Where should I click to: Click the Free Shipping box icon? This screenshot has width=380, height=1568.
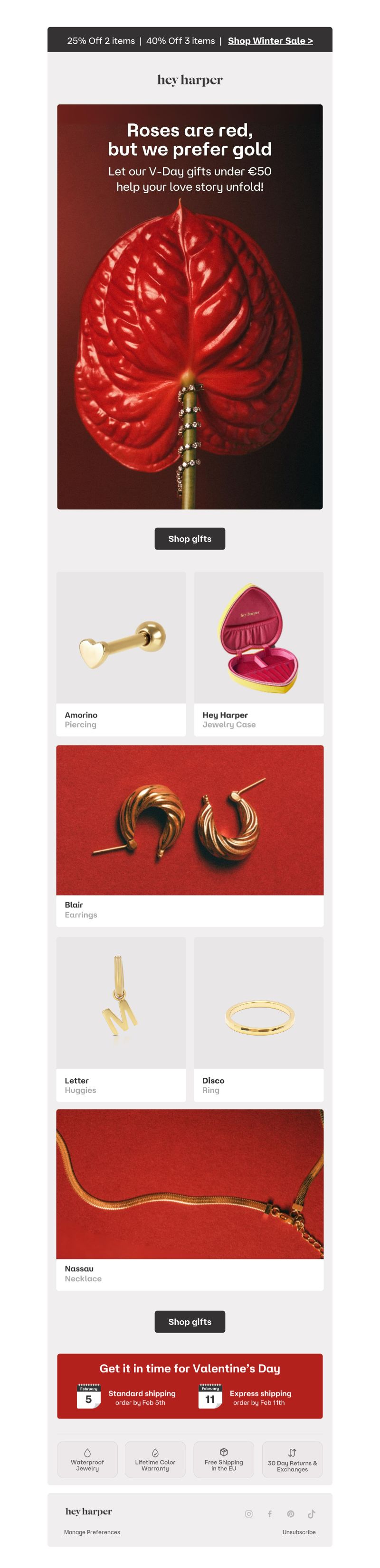coord(224,1452)
